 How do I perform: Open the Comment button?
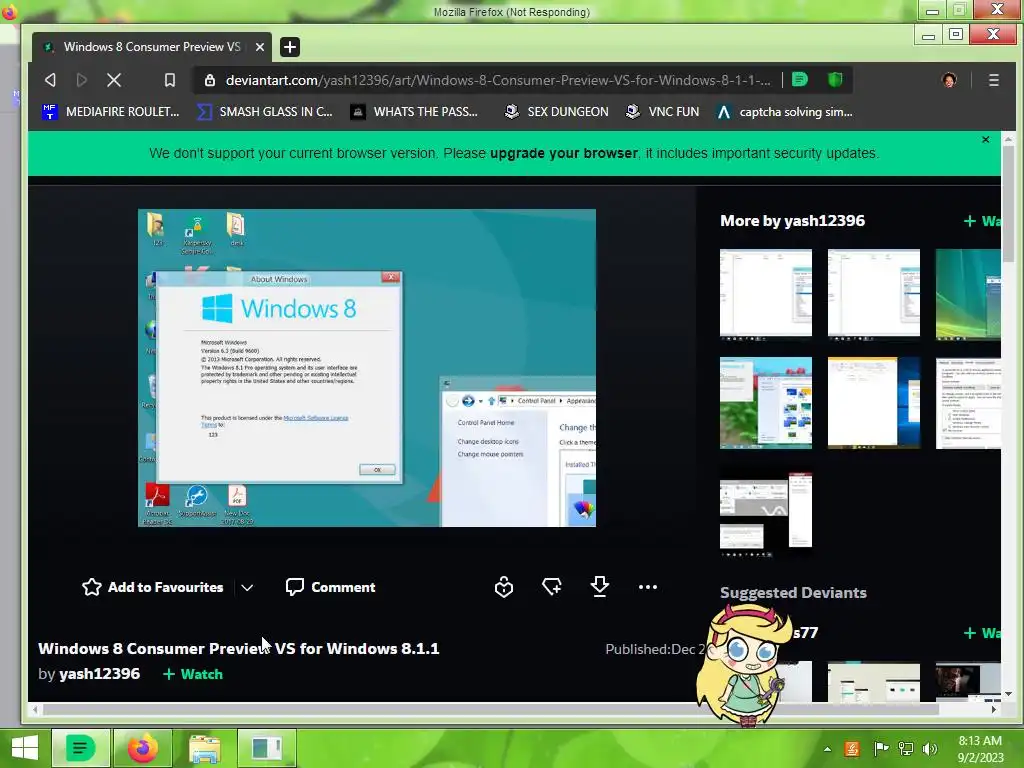click(x=330, y=587)
